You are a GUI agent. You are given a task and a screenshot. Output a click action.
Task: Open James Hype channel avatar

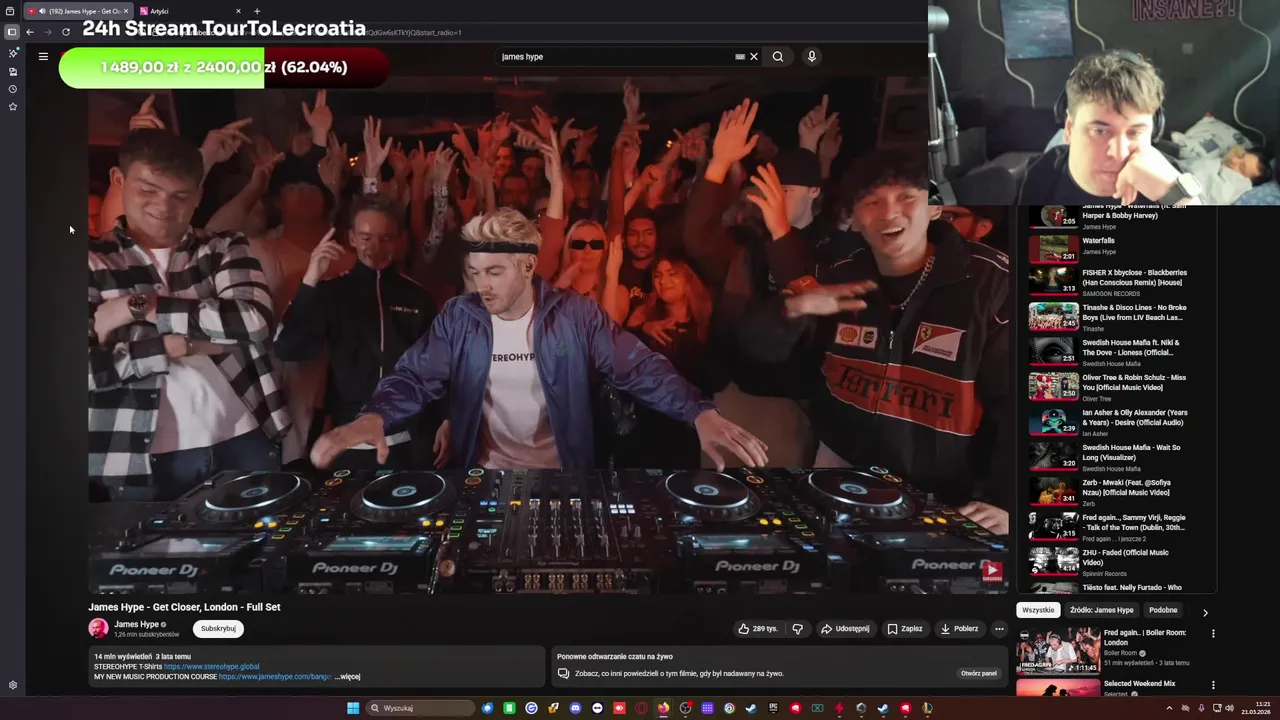pyautogui.click(x=98, y=628)
